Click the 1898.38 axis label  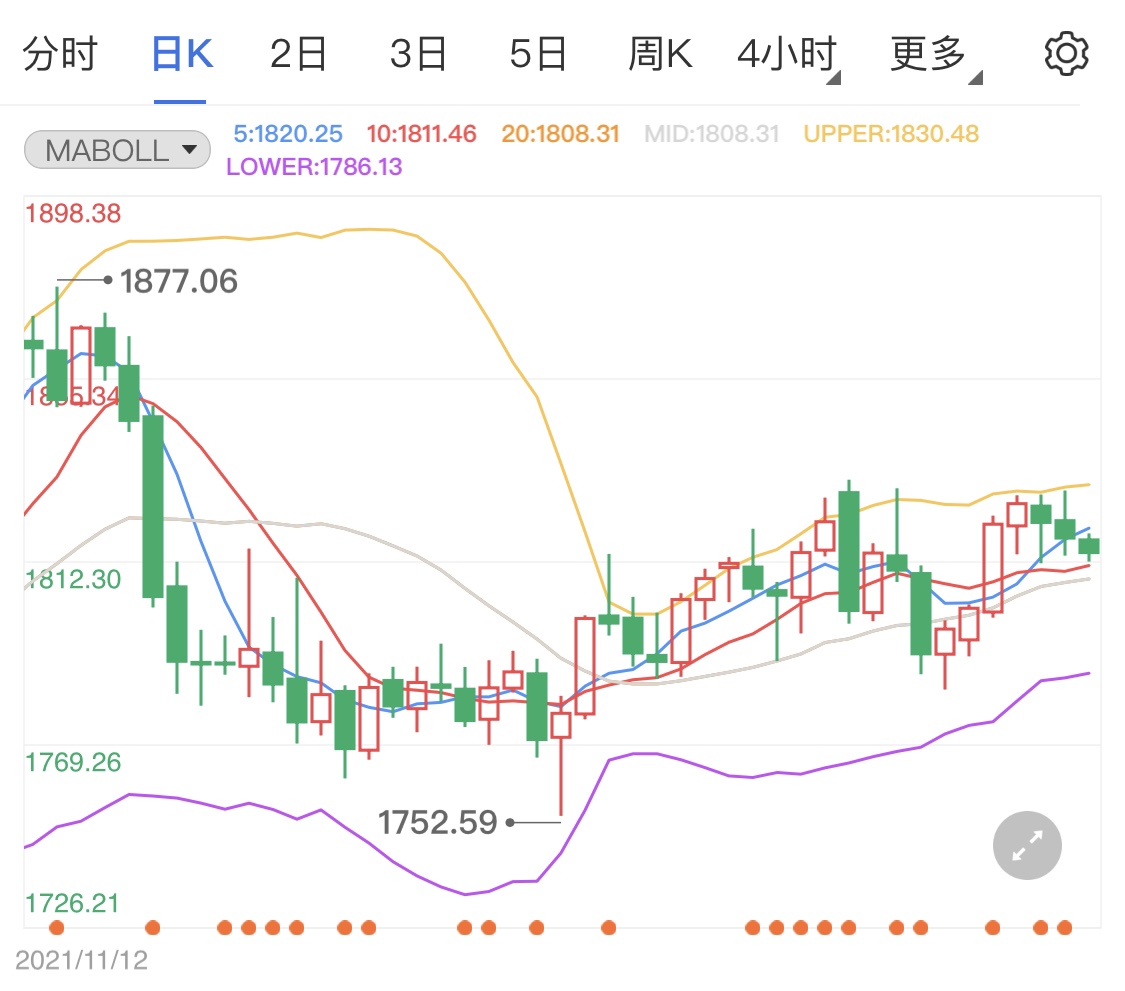(x=73, y=213)
